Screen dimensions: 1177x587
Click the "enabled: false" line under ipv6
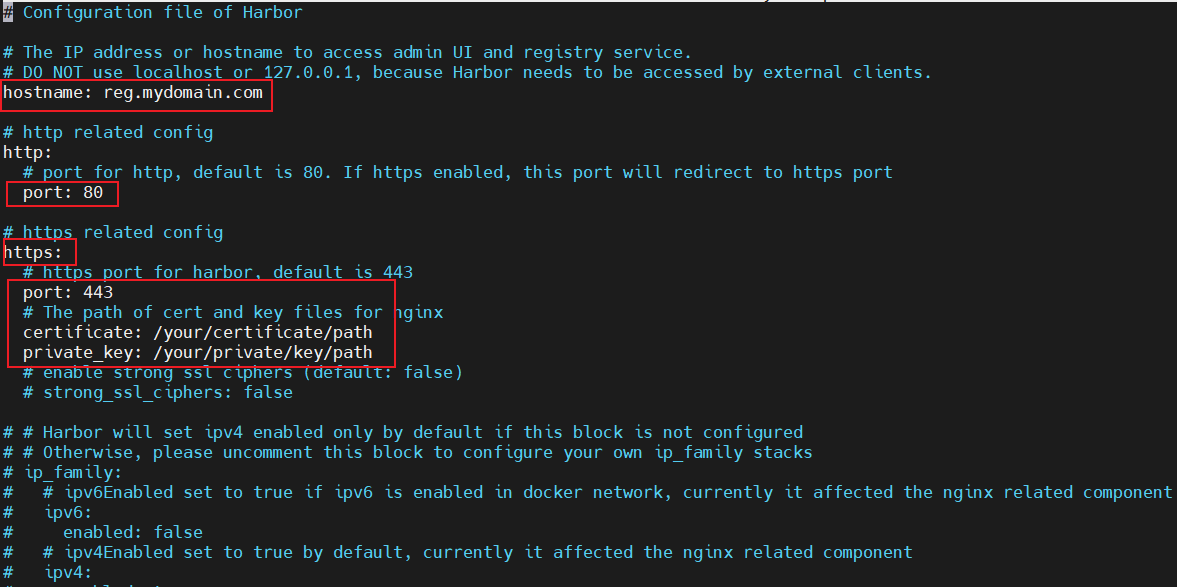[133, 532]
